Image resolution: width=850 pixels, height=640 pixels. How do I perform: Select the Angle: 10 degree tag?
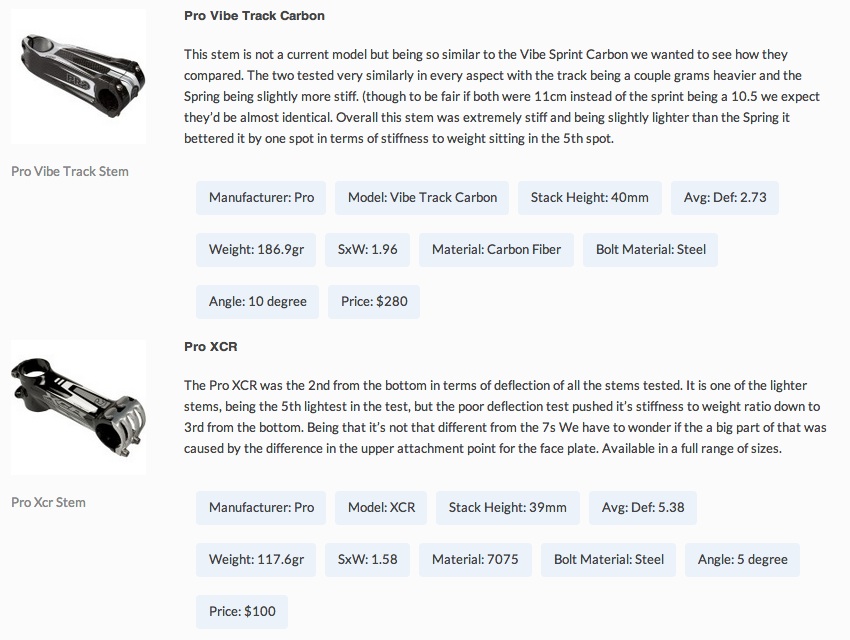258,301
